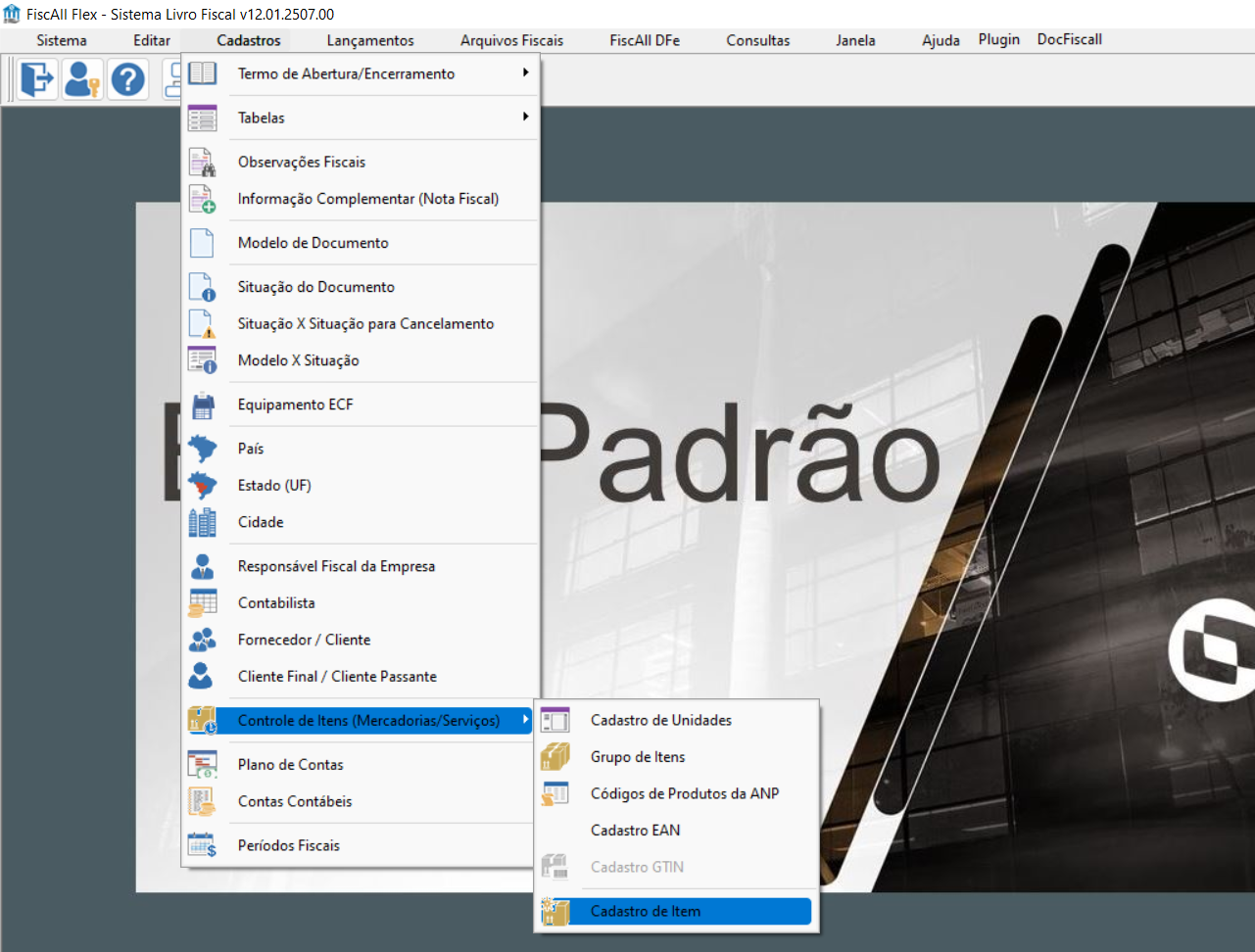The image size is (1255, 952).
Task: Click the Períodos Fiscais calendar icon
Action: (202, 845)
